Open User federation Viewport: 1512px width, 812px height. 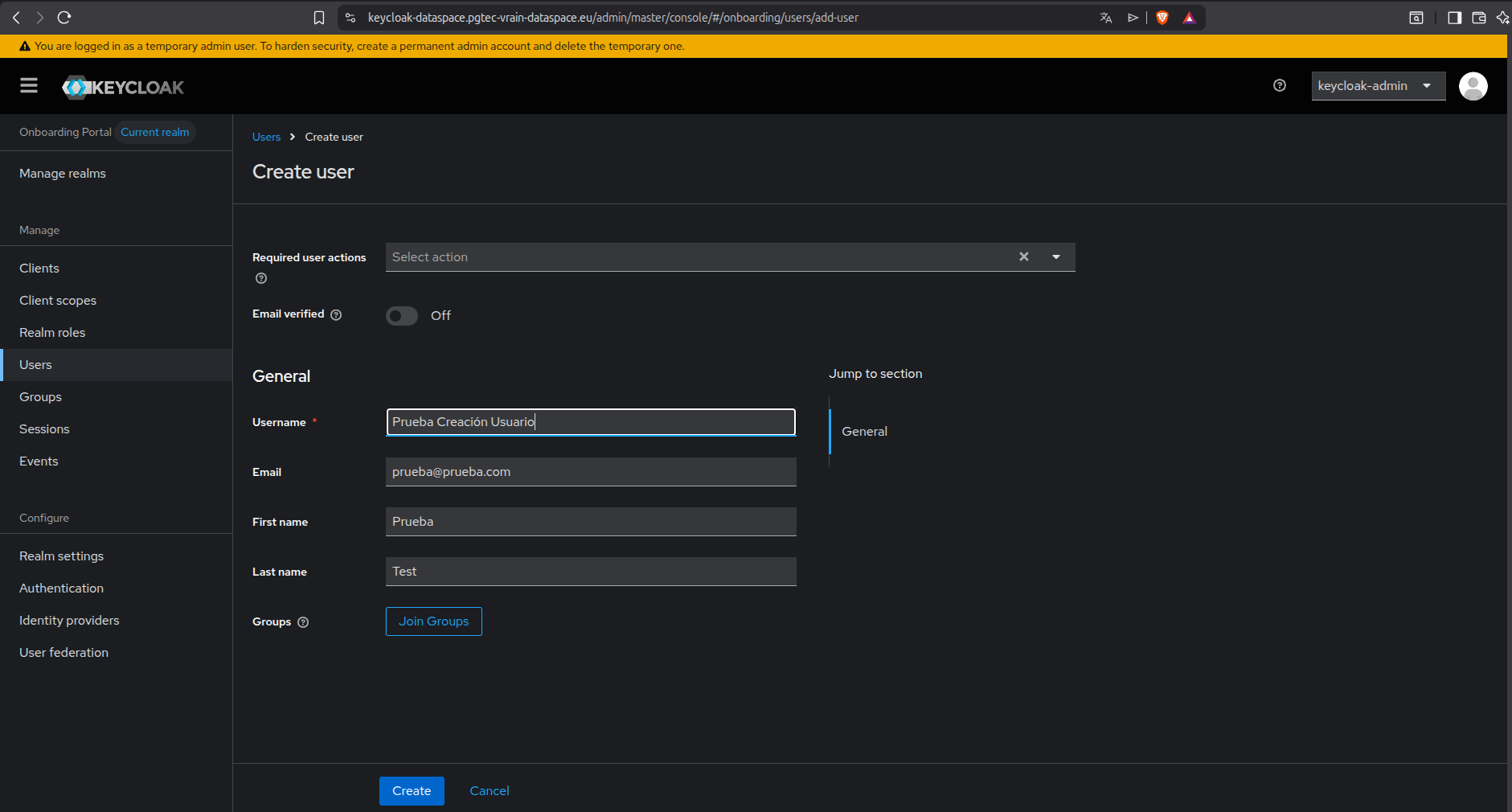64,653
